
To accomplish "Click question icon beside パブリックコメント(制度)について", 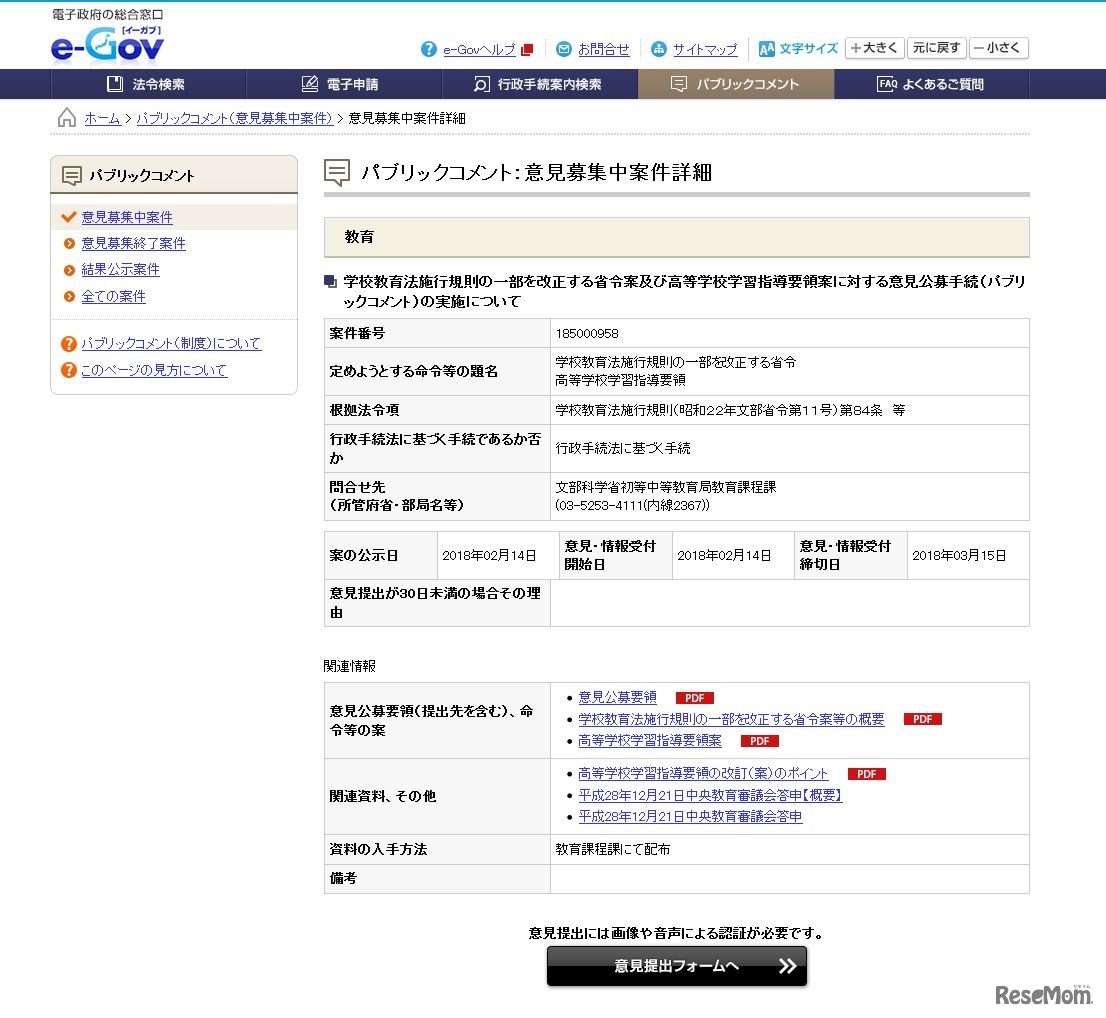I will [x=68, y=344].
